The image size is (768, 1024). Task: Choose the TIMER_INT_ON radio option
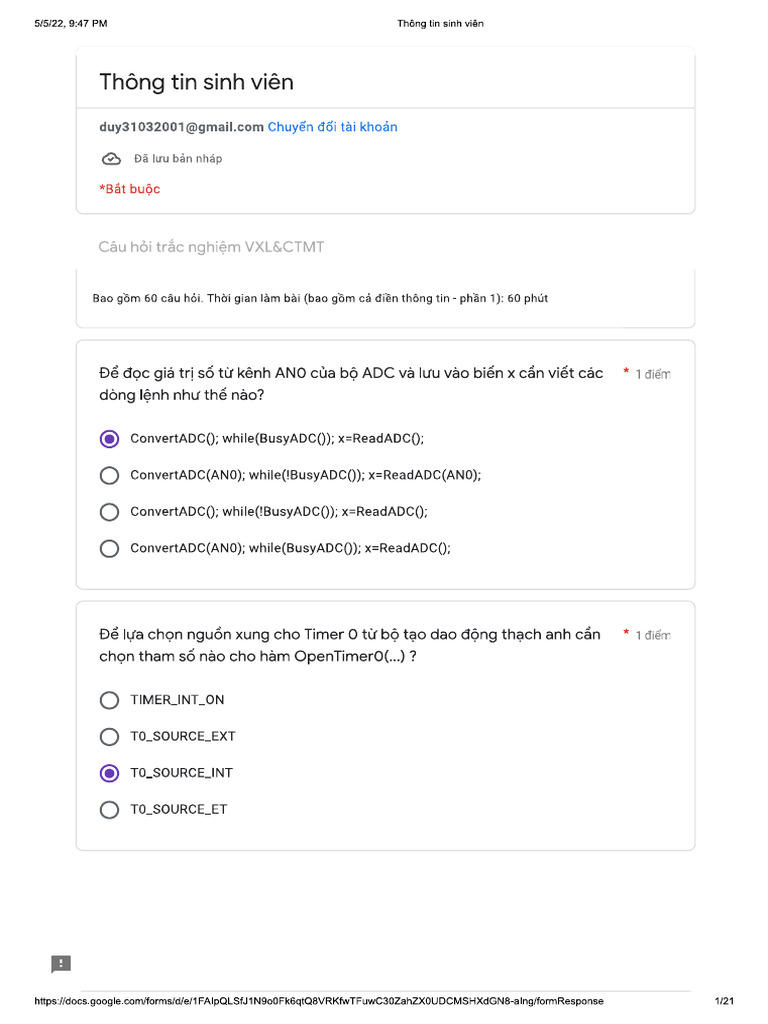click(110, 700)
